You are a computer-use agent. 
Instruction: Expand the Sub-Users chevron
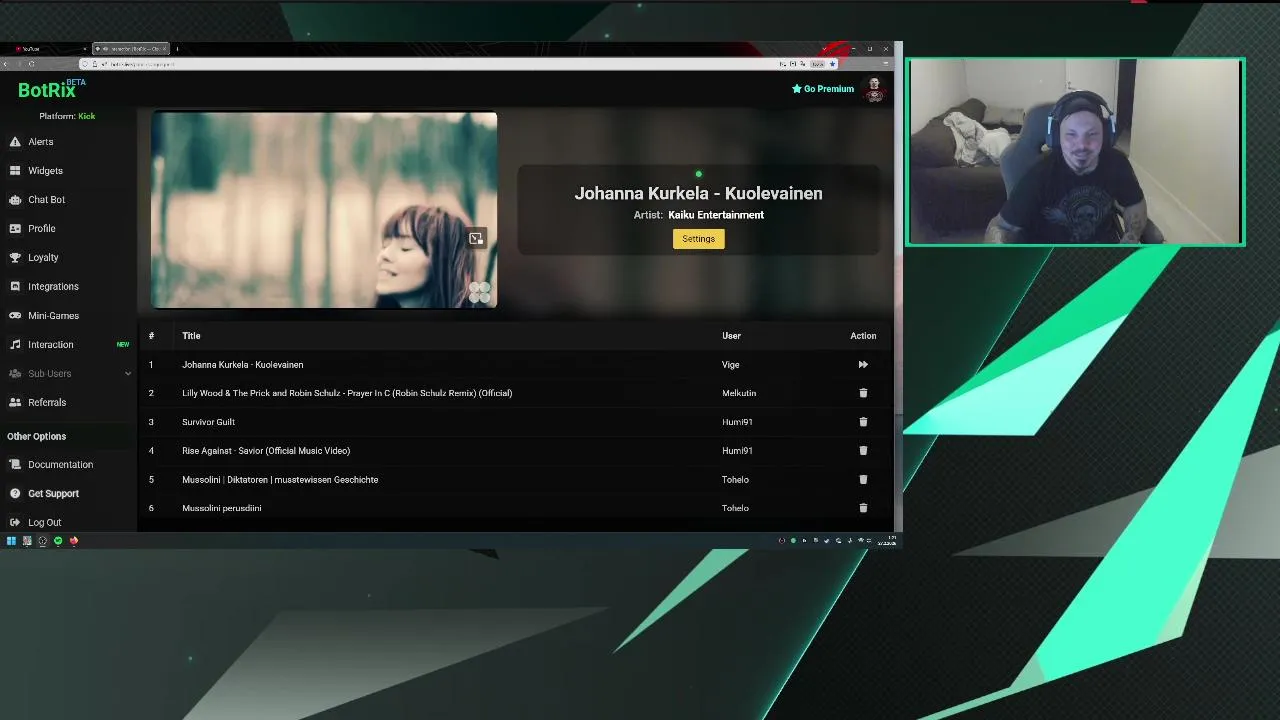[x=128, y=374]
